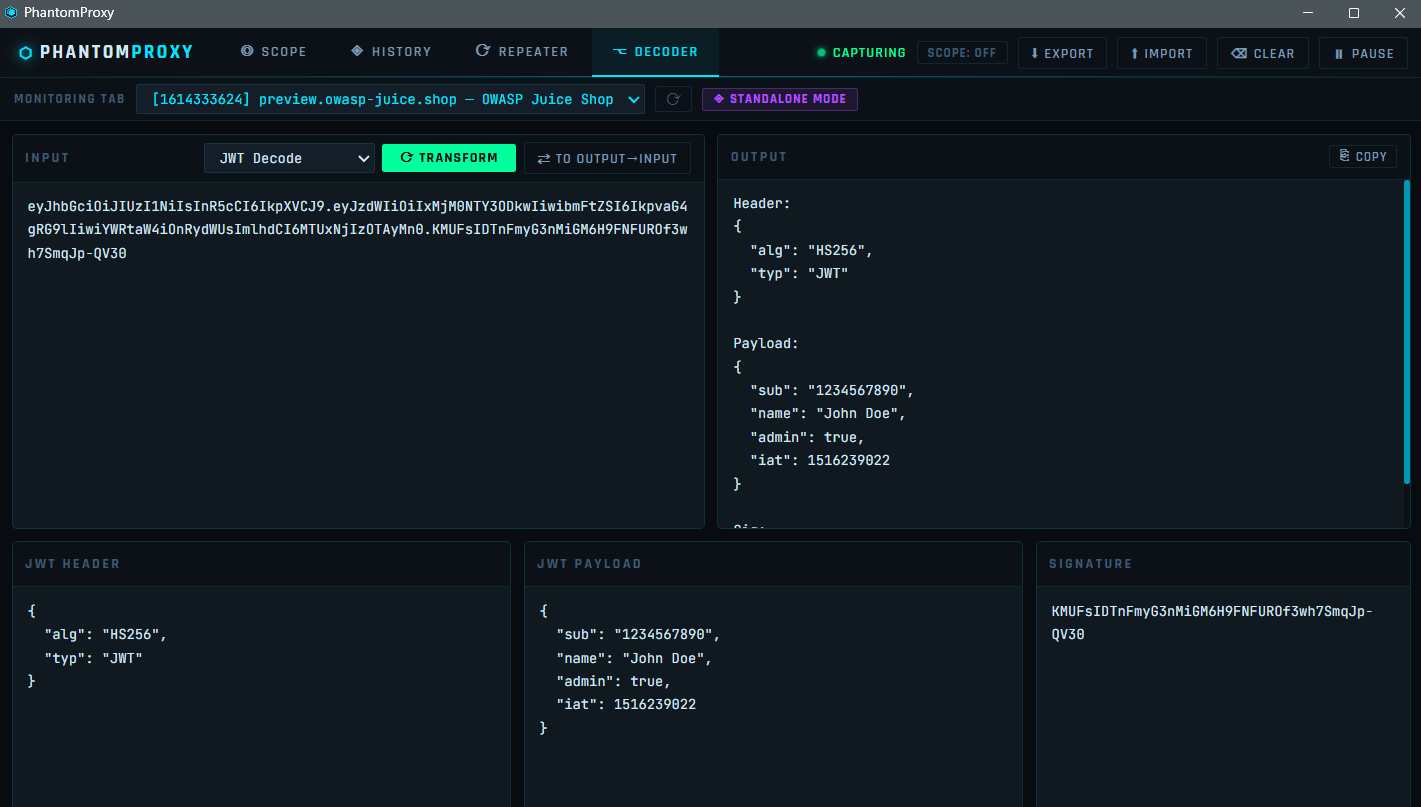Click the signature value KMUFsIDTnFmyG3nMiGM6H9...

[x=1212, y=622]
